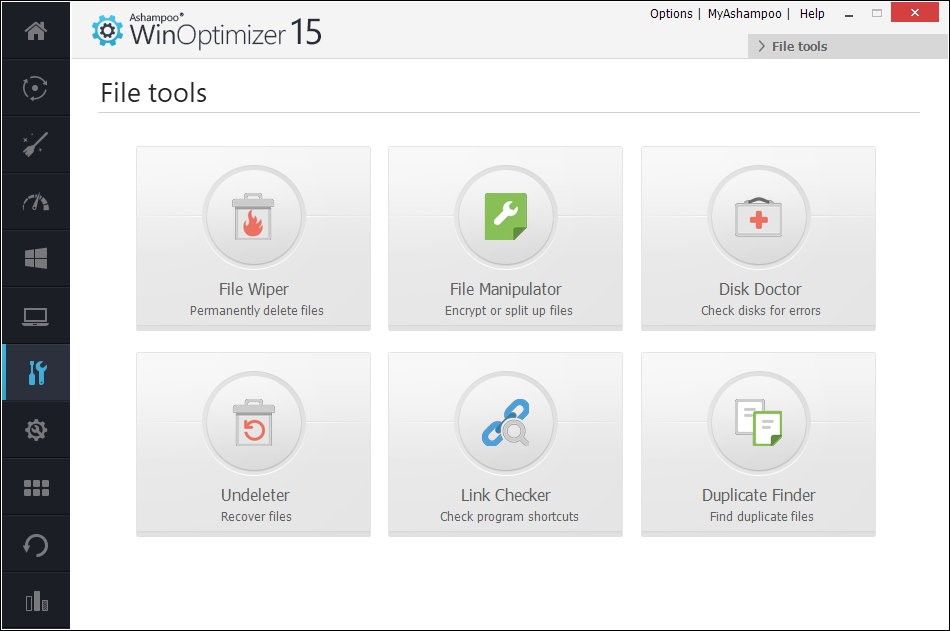Open the Duplicate Finder tool

click(x=758, y=444)
